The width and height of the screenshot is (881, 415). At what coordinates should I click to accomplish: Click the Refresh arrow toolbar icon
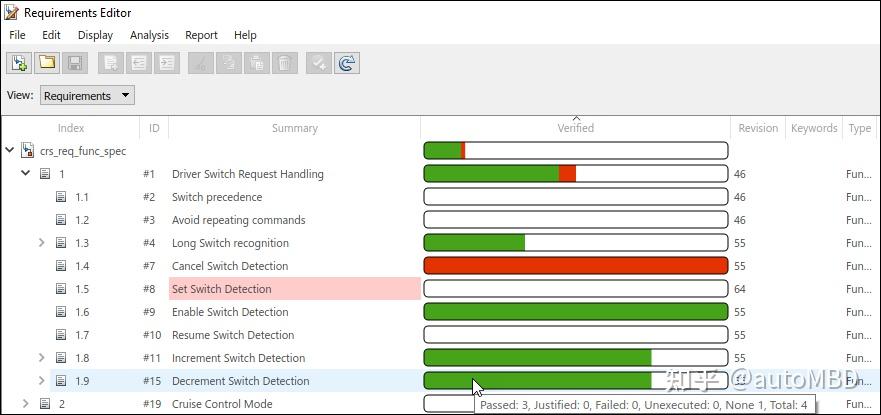[348, 63]
